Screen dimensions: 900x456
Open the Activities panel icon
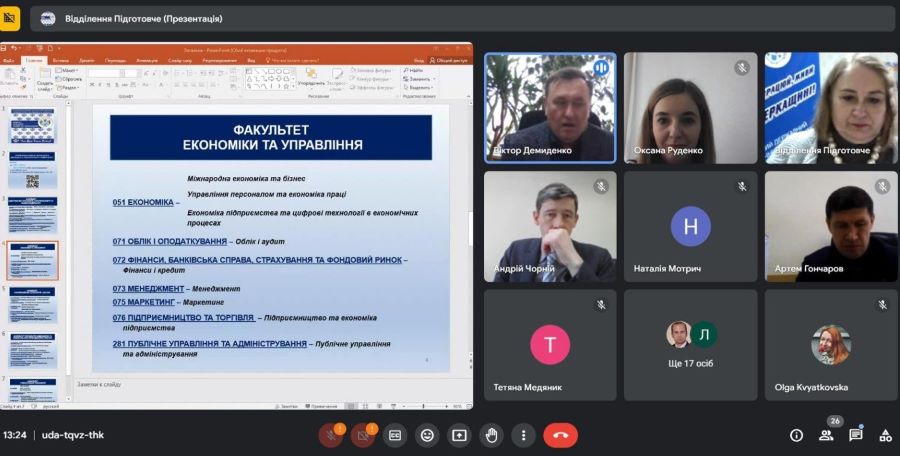885,435
